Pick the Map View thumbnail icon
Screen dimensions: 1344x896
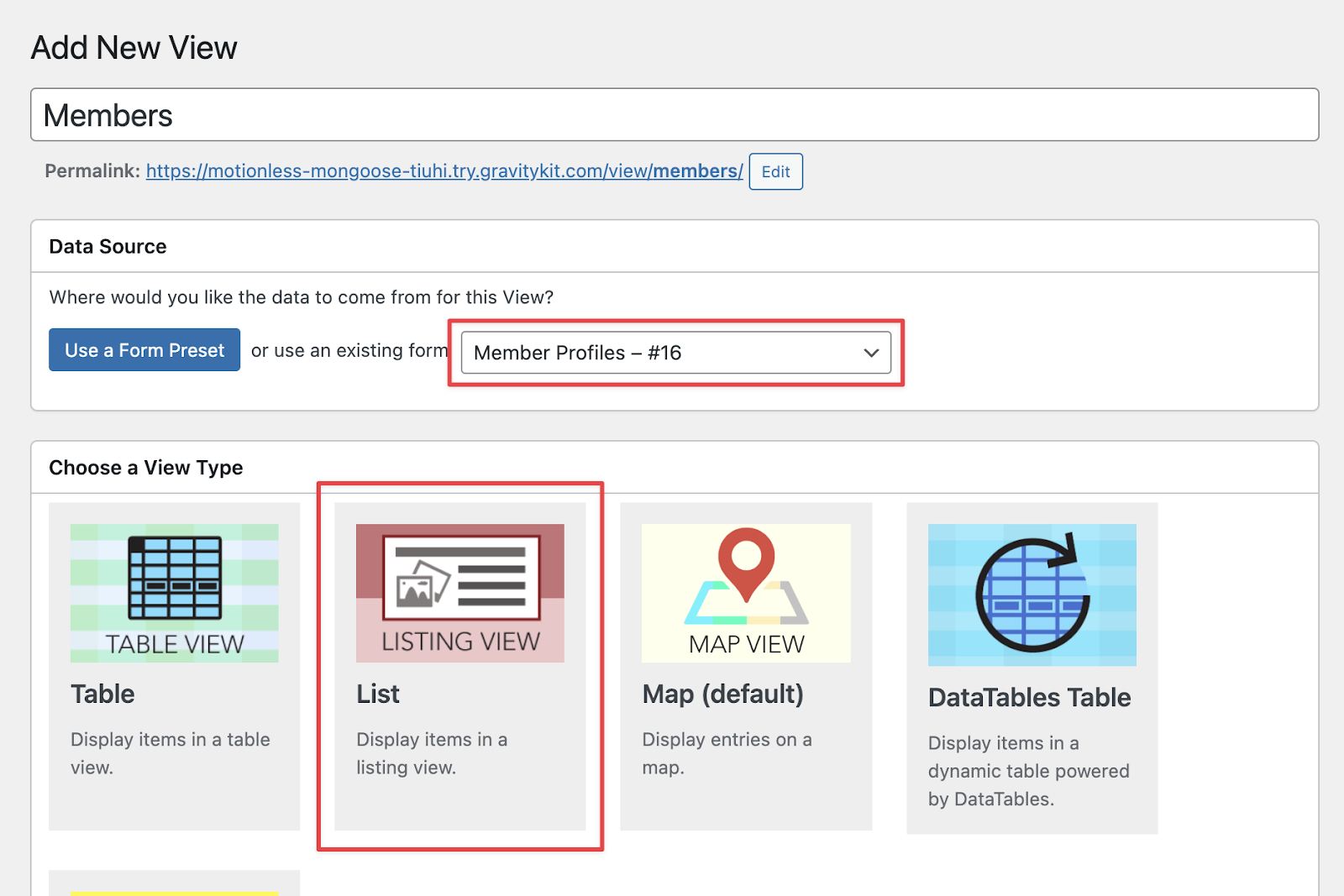pos(746,593)
